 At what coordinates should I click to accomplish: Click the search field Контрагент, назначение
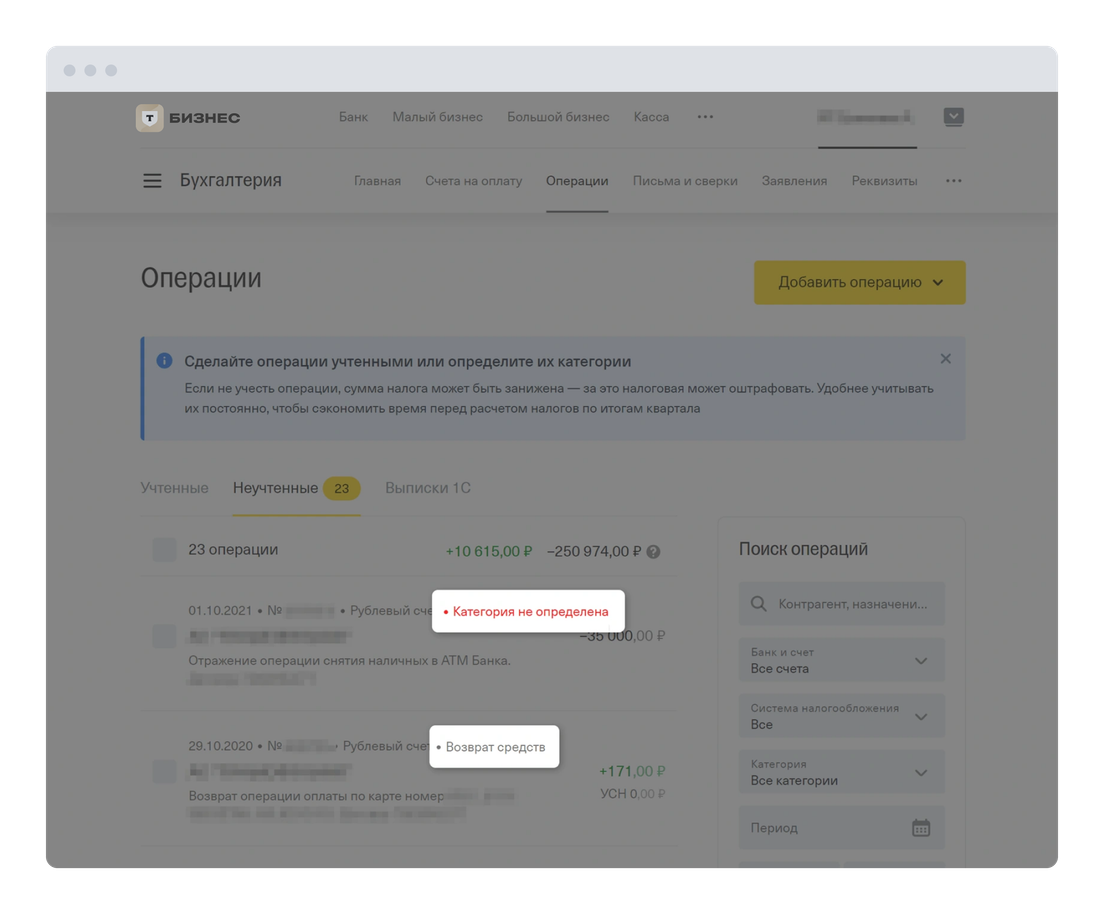click(841, 603)
